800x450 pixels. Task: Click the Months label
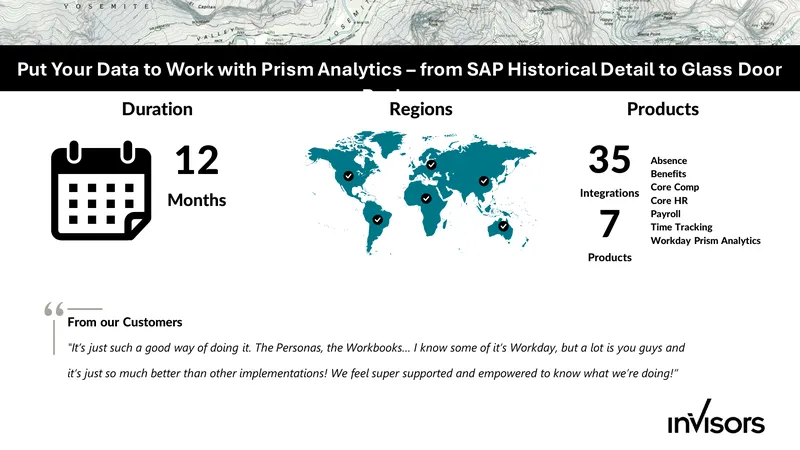[x=197, y=200]
